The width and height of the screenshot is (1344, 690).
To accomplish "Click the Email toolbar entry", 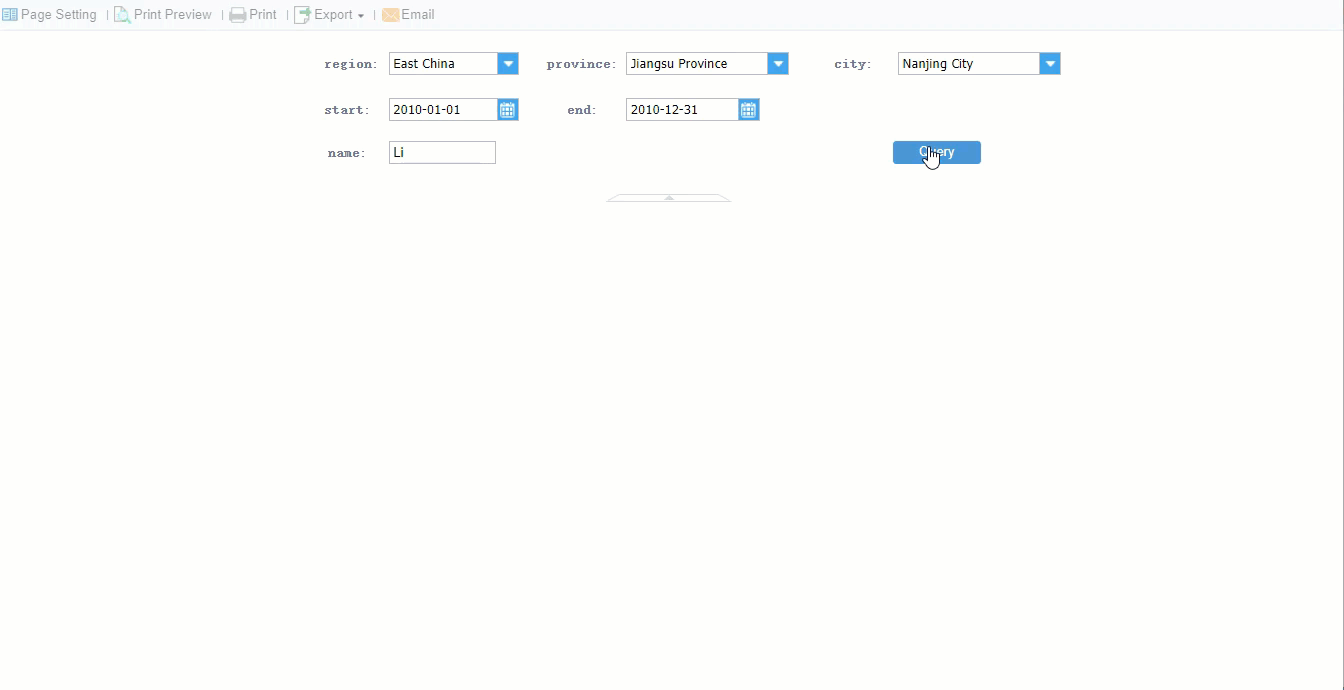I will pyautogui.click(x=417, y=14).
